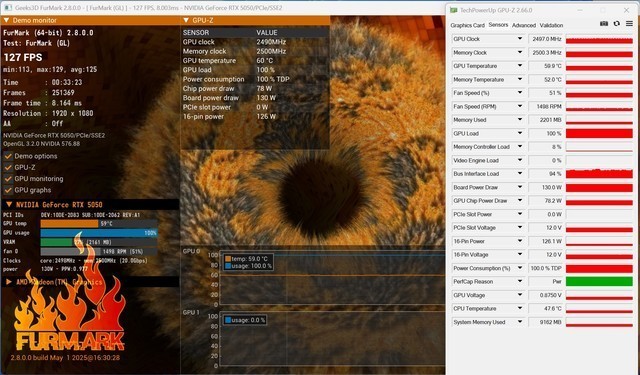Screen dimensions: 640x375
Task: Open the Fan Speed (RPM) sensor dropdown
Action: pos(520,107)
